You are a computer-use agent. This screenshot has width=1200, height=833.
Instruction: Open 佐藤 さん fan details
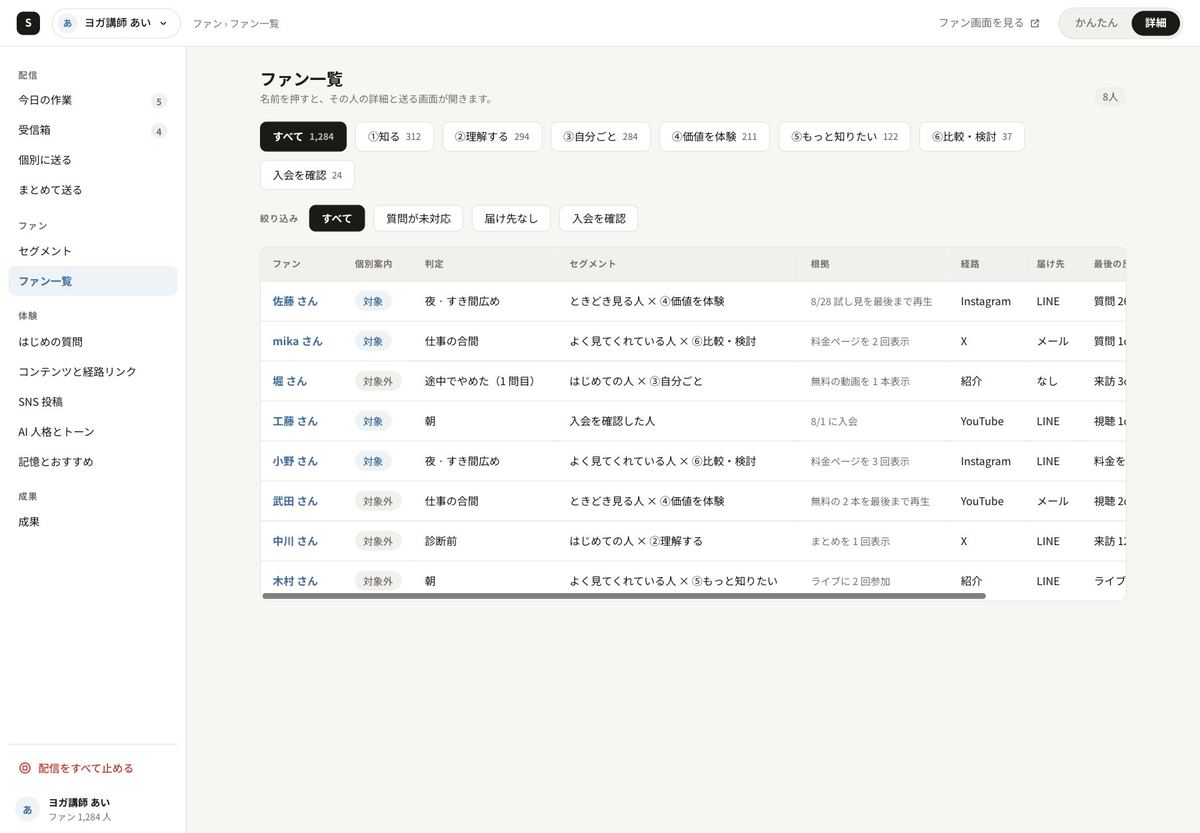(x=295, y=301)
